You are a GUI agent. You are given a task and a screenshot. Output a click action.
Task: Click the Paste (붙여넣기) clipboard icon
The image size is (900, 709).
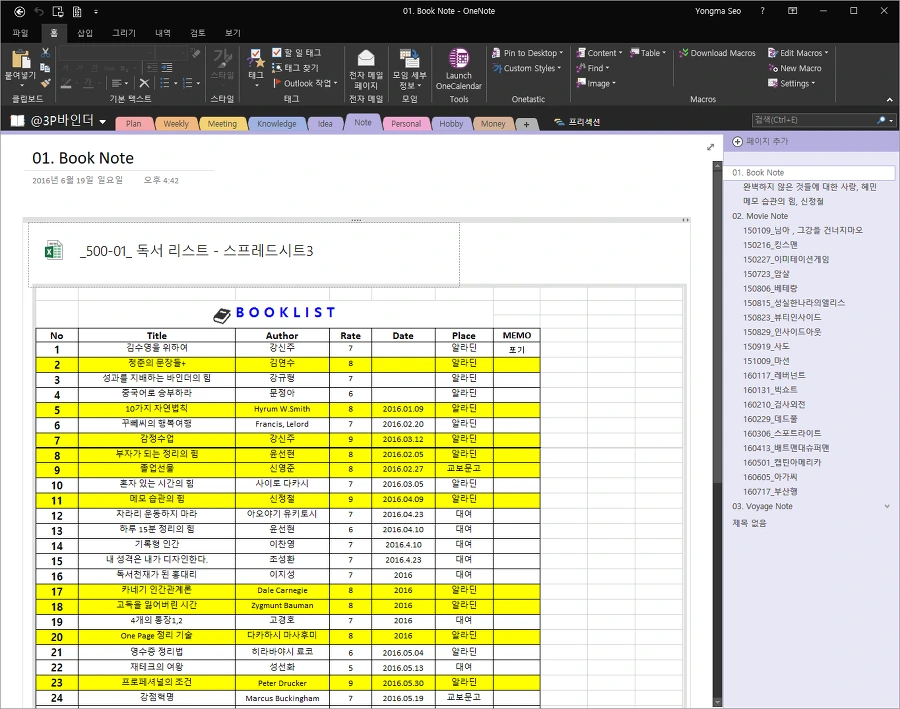tap(21, 59)
